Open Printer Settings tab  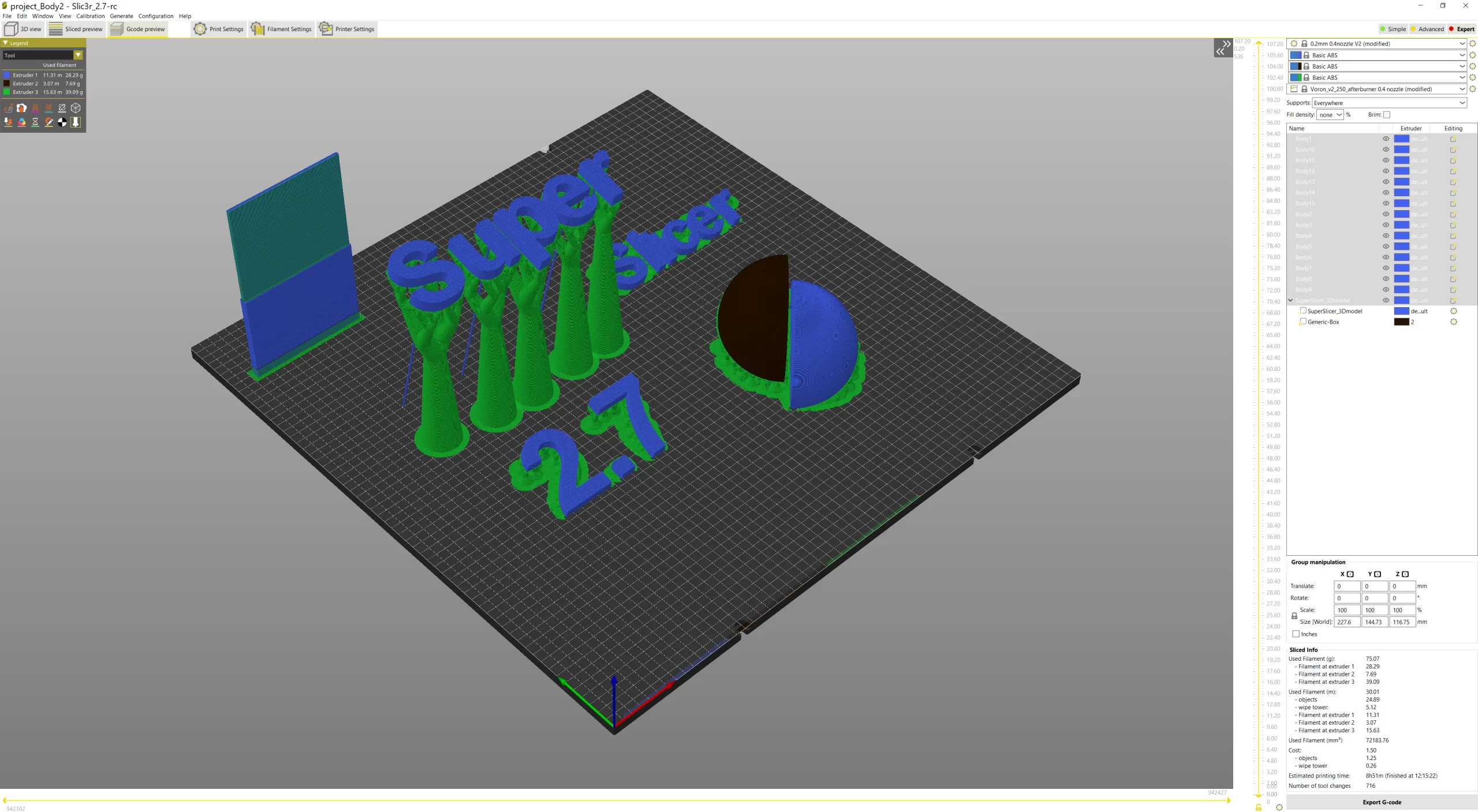pyautogui.click(x=347, y=29)
